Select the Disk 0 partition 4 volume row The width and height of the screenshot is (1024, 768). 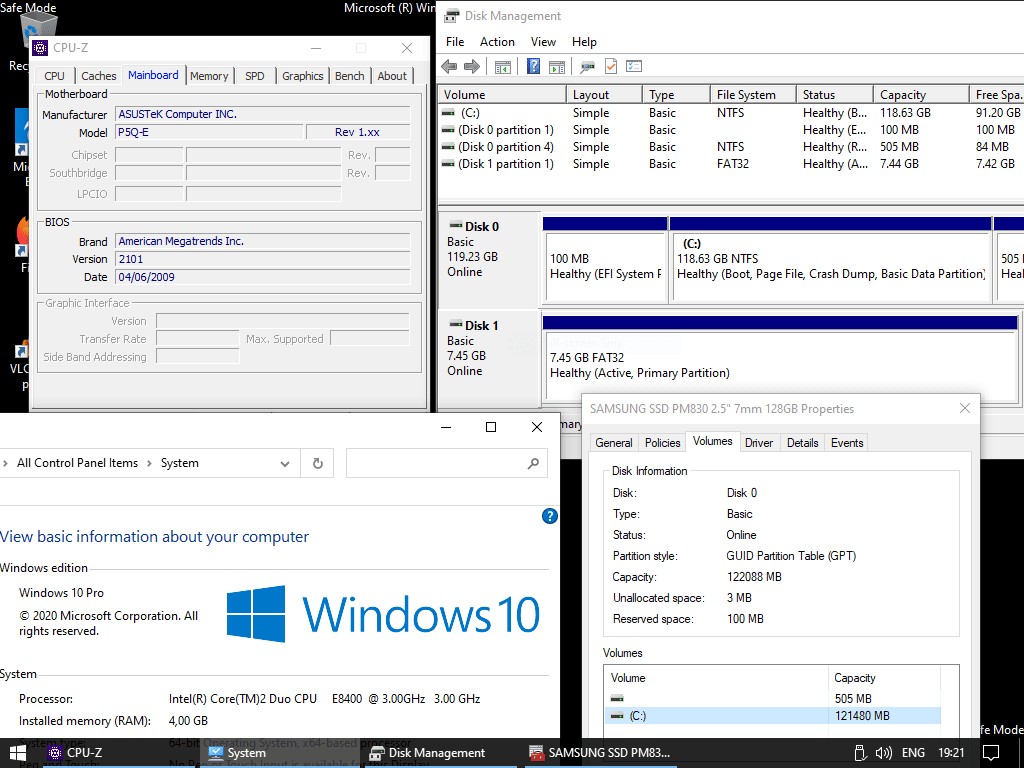[730, 147]
